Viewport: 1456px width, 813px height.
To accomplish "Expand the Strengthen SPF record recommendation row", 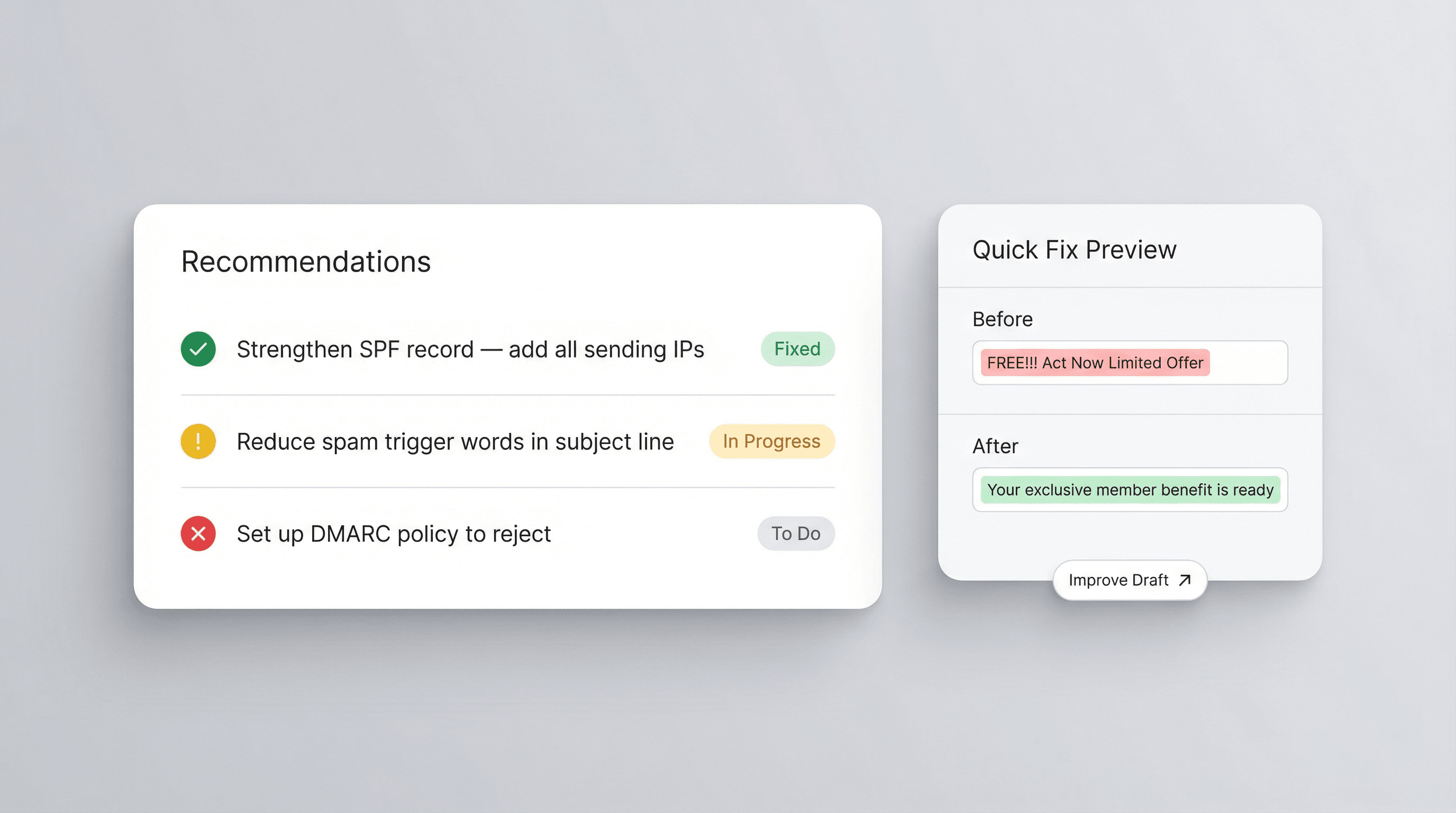I will point(471,349).
